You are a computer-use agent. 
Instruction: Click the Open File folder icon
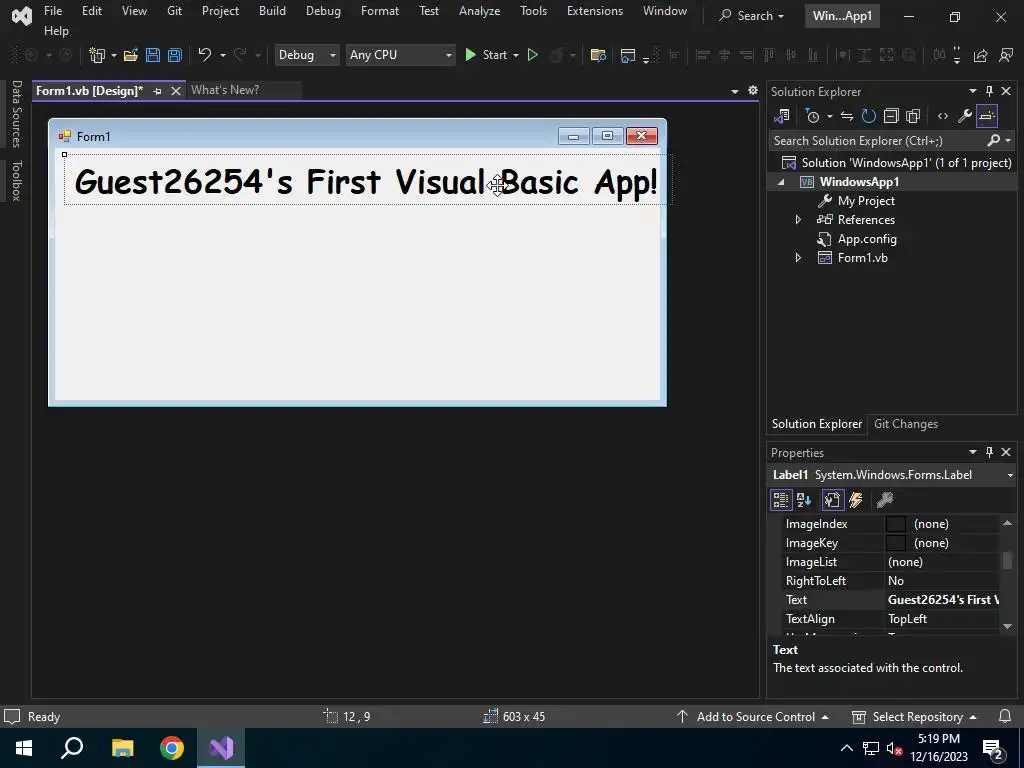[131, 55]
